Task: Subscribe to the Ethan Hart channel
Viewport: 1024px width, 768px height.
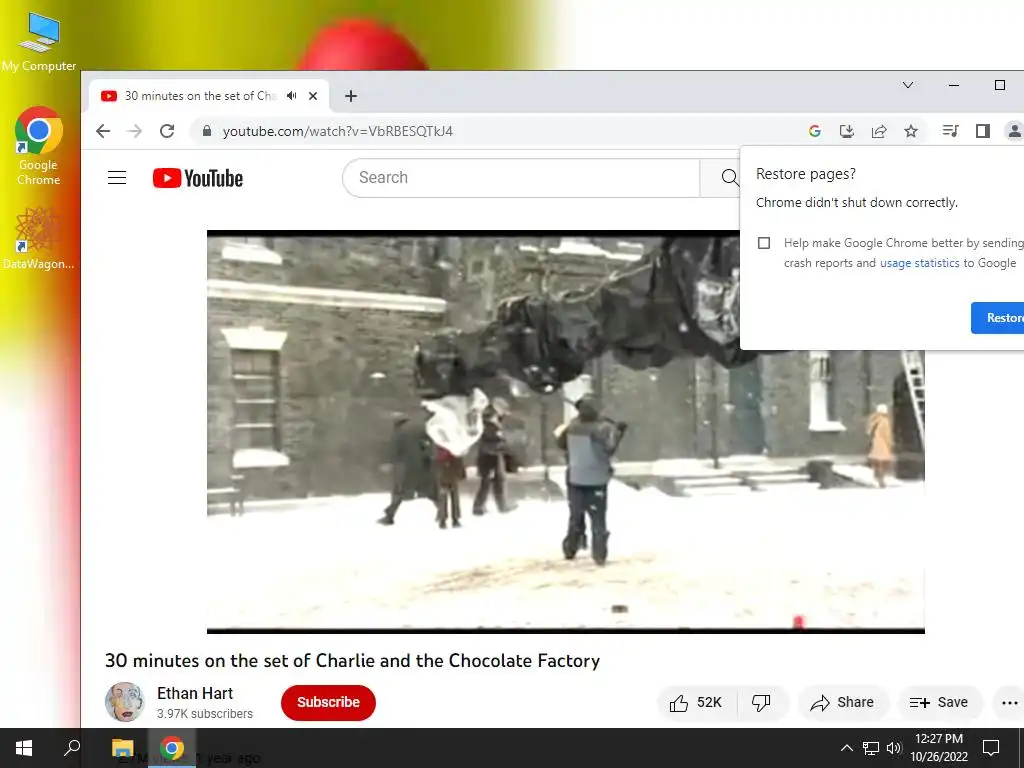Action: (x=328, y=703)
